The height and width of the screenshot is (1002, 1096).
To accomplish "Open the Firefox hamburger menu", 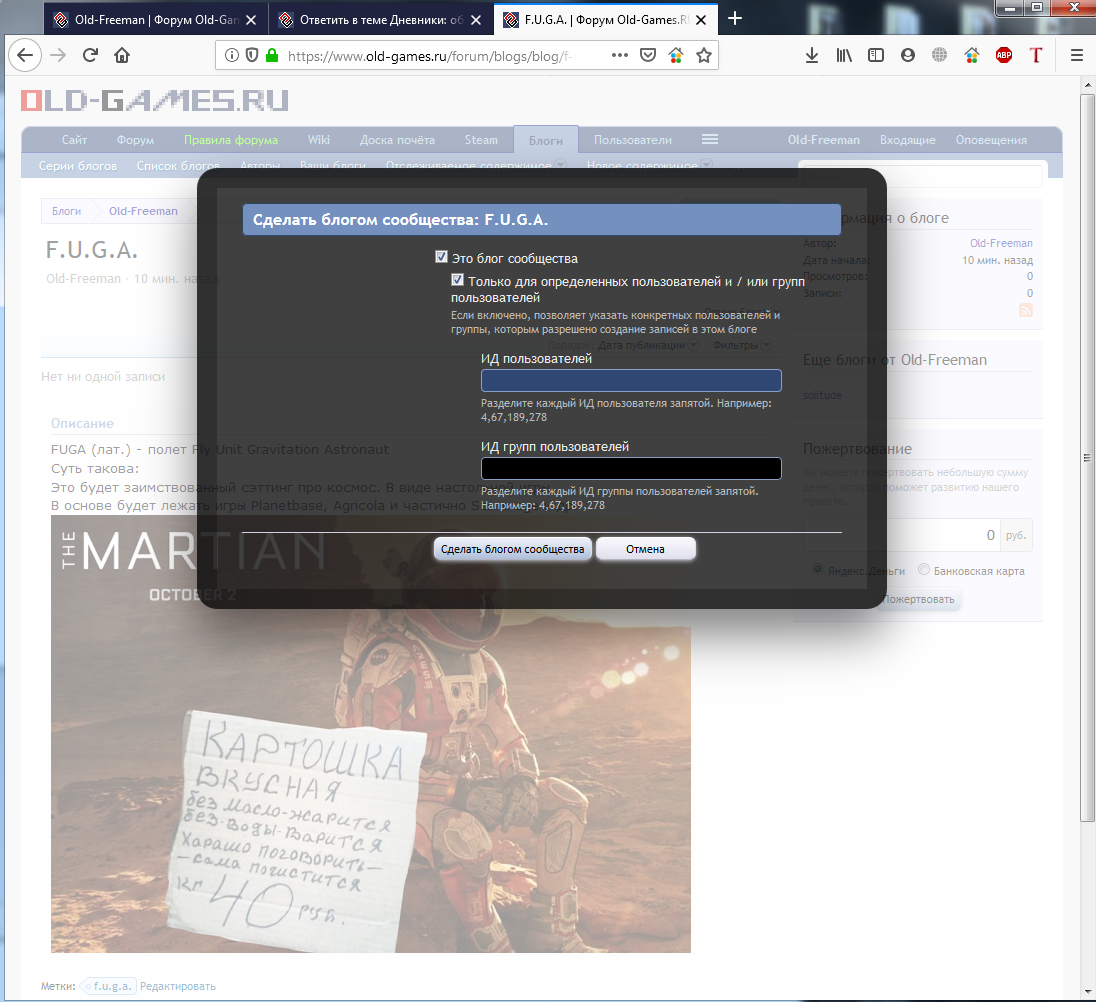I will (1076, 55).
